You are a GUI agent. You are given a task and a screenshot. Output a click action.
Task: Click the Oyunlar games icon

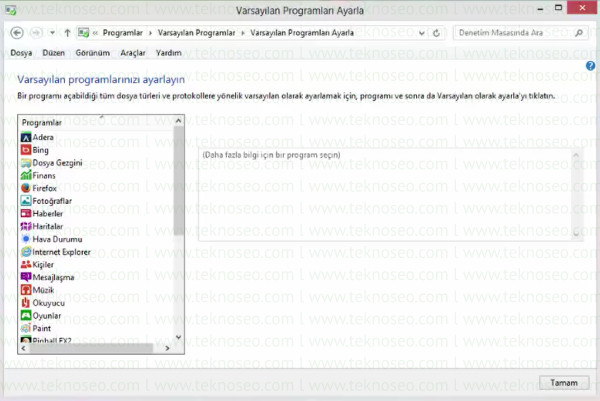(x=26, y=316)
